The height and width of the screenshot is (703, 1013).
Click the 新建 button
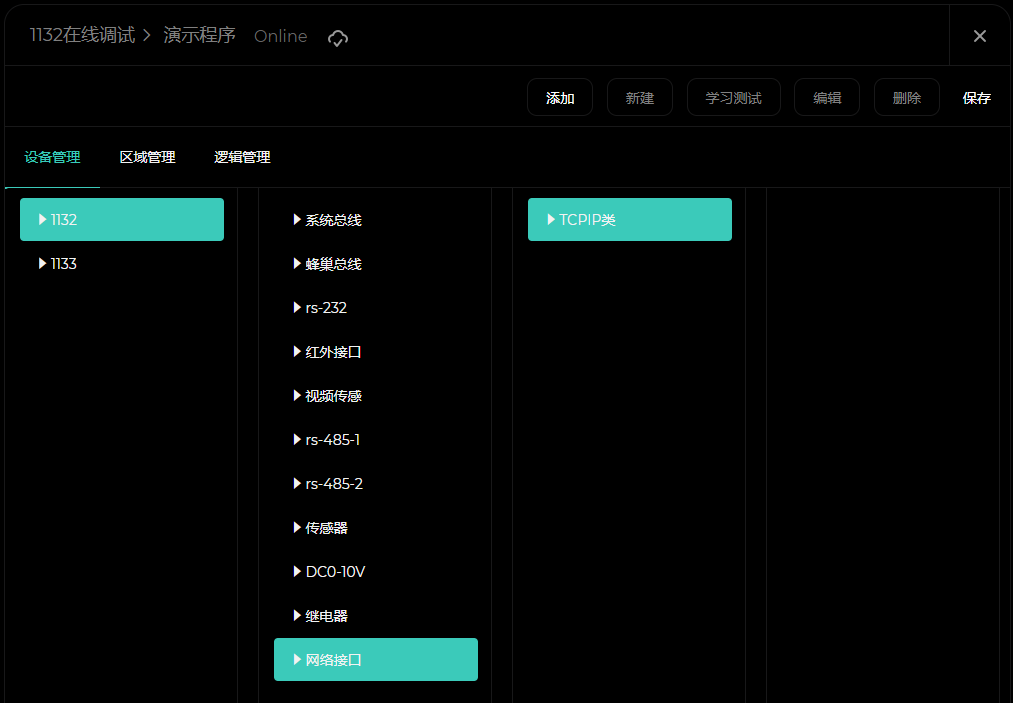click(x=640, y=98)
